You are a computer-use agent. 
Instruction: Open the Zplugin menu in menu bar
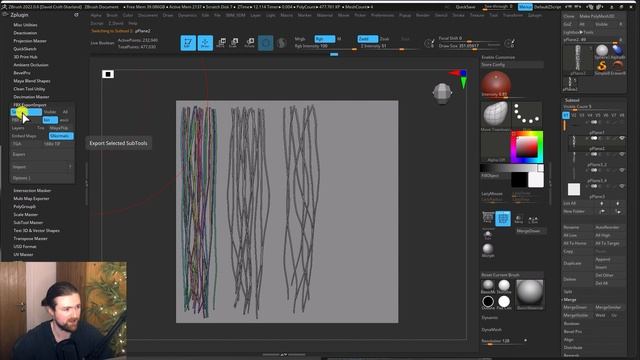pyautogui.click(x=535, y=15)
